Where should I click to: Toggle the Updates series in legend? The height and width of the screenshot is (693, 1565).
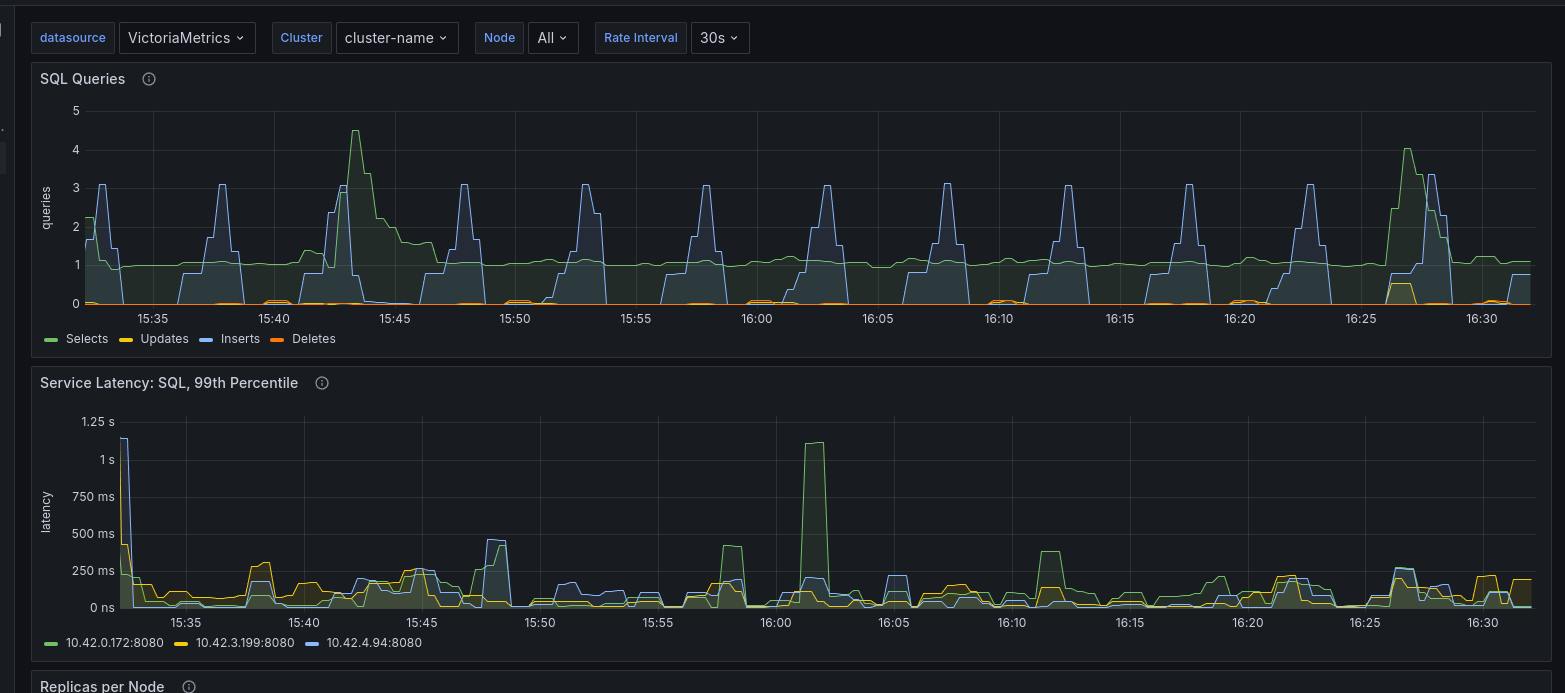pyautogui.click(x=164, y=339)
